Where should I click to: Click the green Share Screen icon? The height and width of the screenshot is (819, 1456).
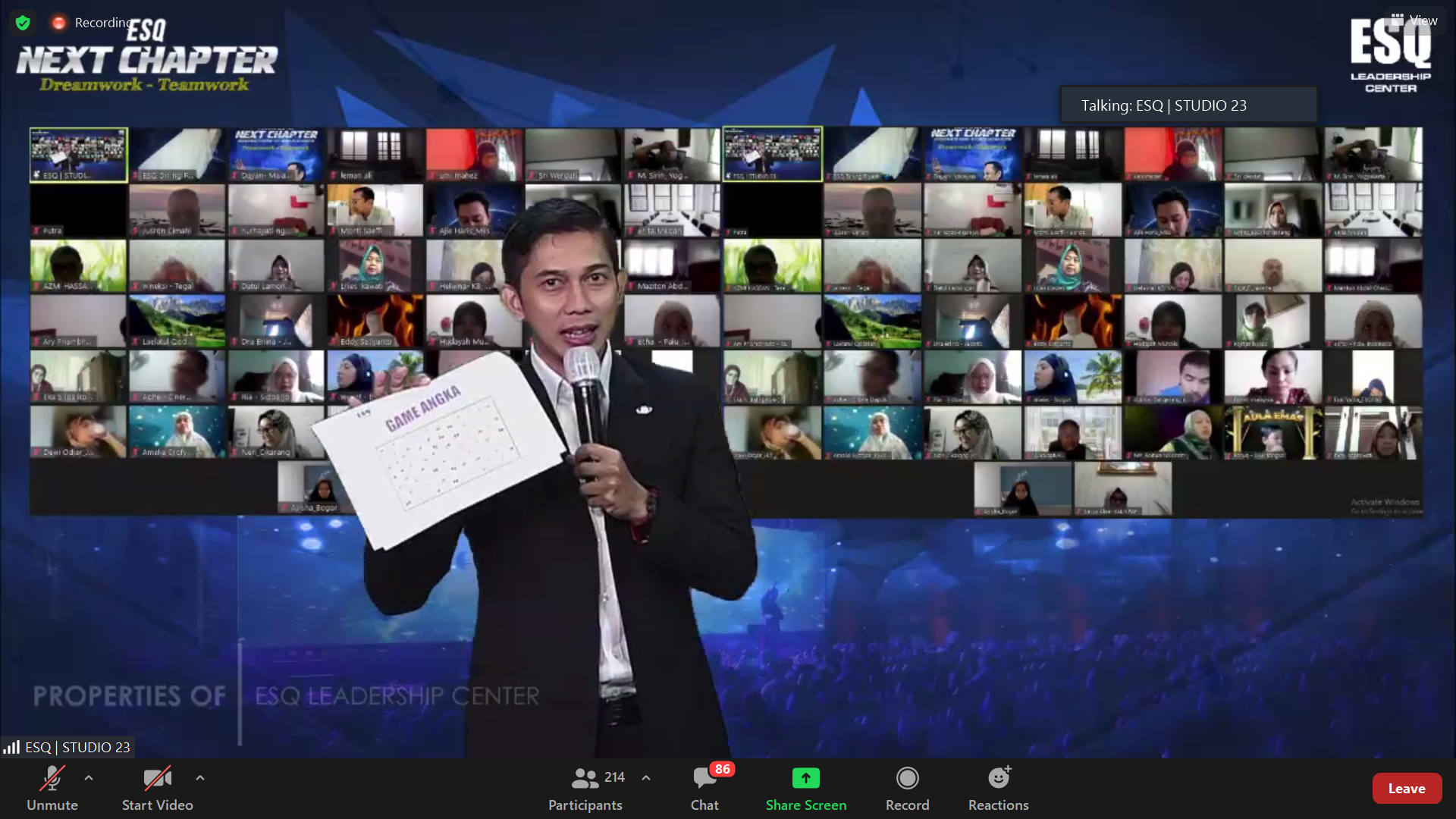tap(805, 778)
